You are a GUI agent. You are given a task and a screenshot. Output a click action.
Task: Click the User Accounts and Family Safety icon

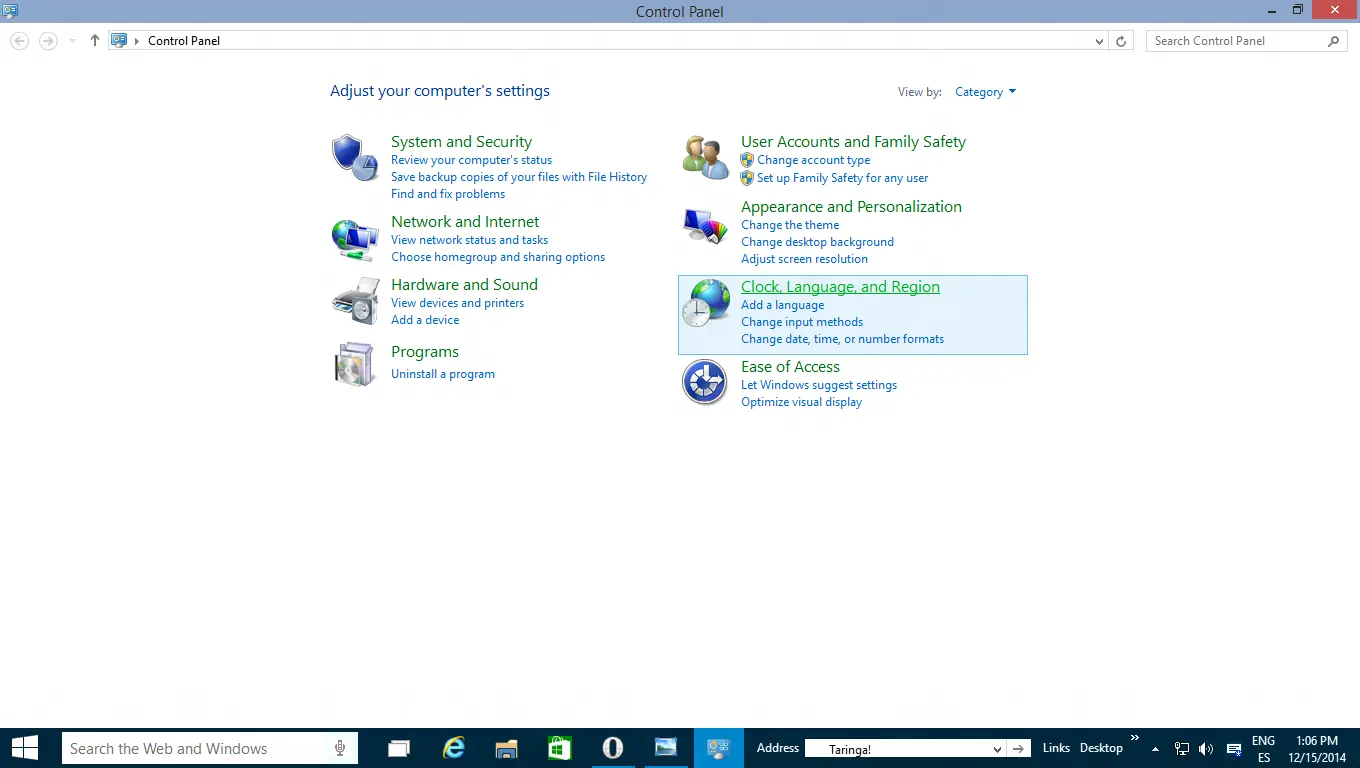tap(704, 157)
